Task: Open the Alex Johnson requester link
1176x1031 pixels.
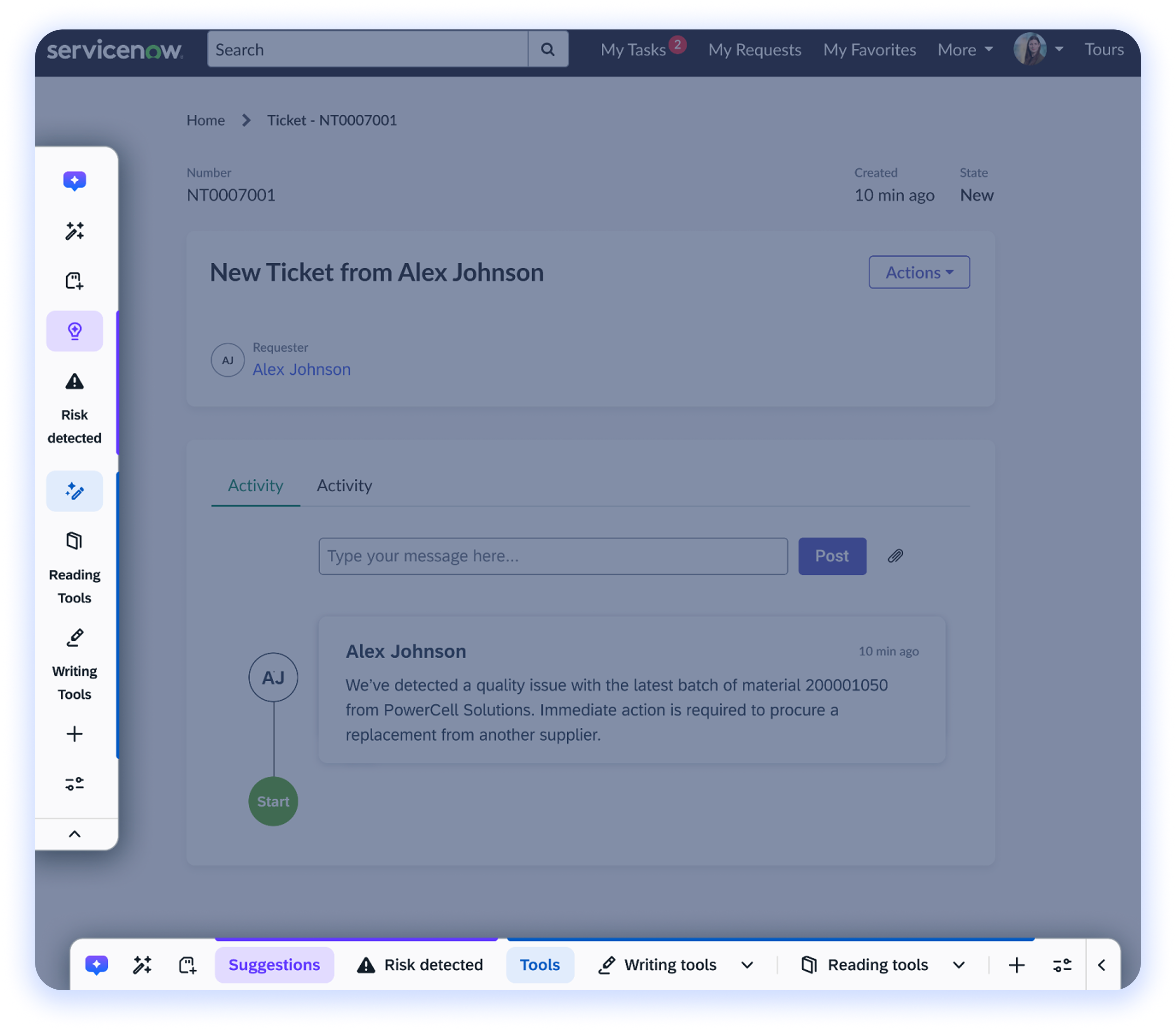Action: click(x=301, y=369)
